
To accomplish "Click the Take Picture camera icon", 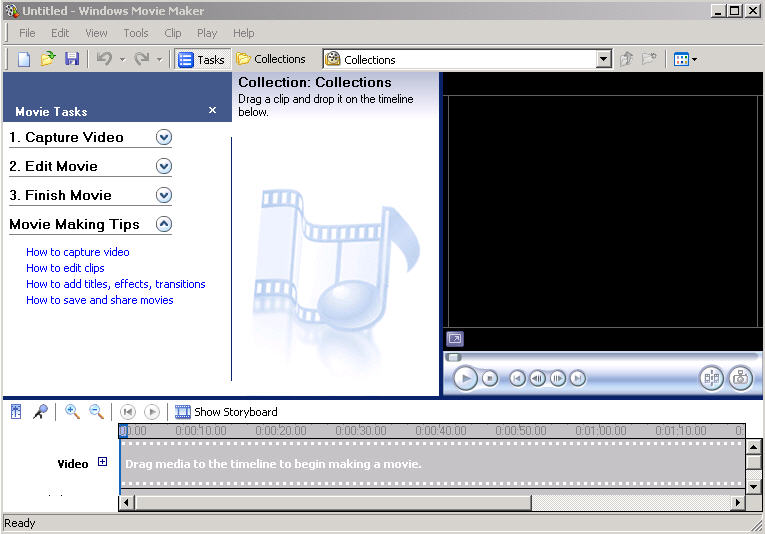I will (741, 378).
